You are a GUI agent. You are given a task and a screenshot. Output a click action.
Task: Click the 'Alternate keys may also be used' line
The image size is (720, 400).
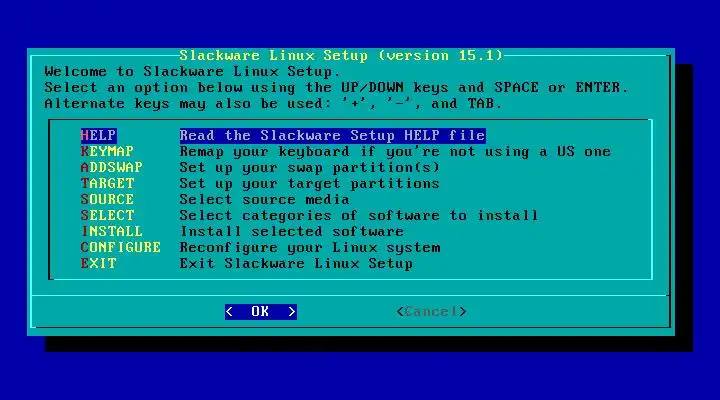[x=273, y=103]
